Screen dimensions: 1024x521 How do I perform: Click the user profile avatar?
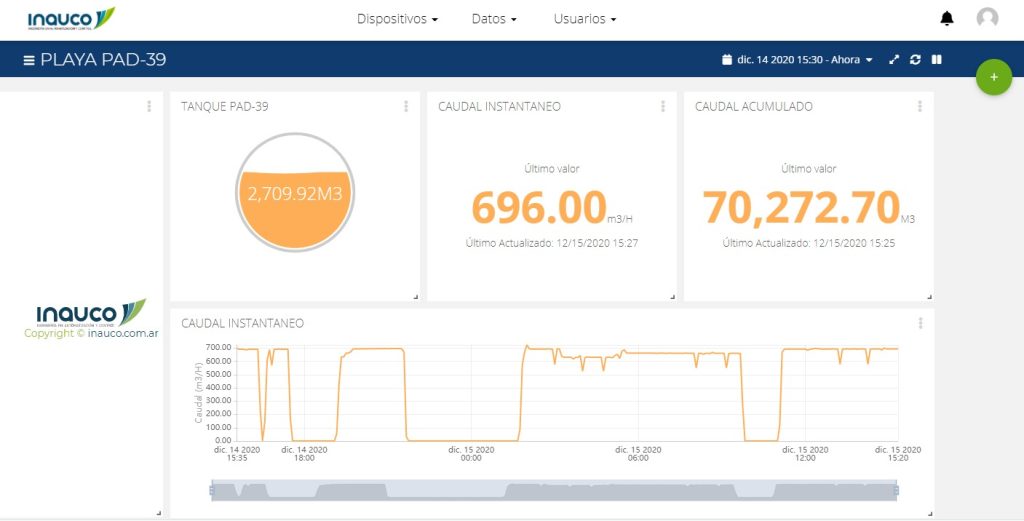coord(987,18)
